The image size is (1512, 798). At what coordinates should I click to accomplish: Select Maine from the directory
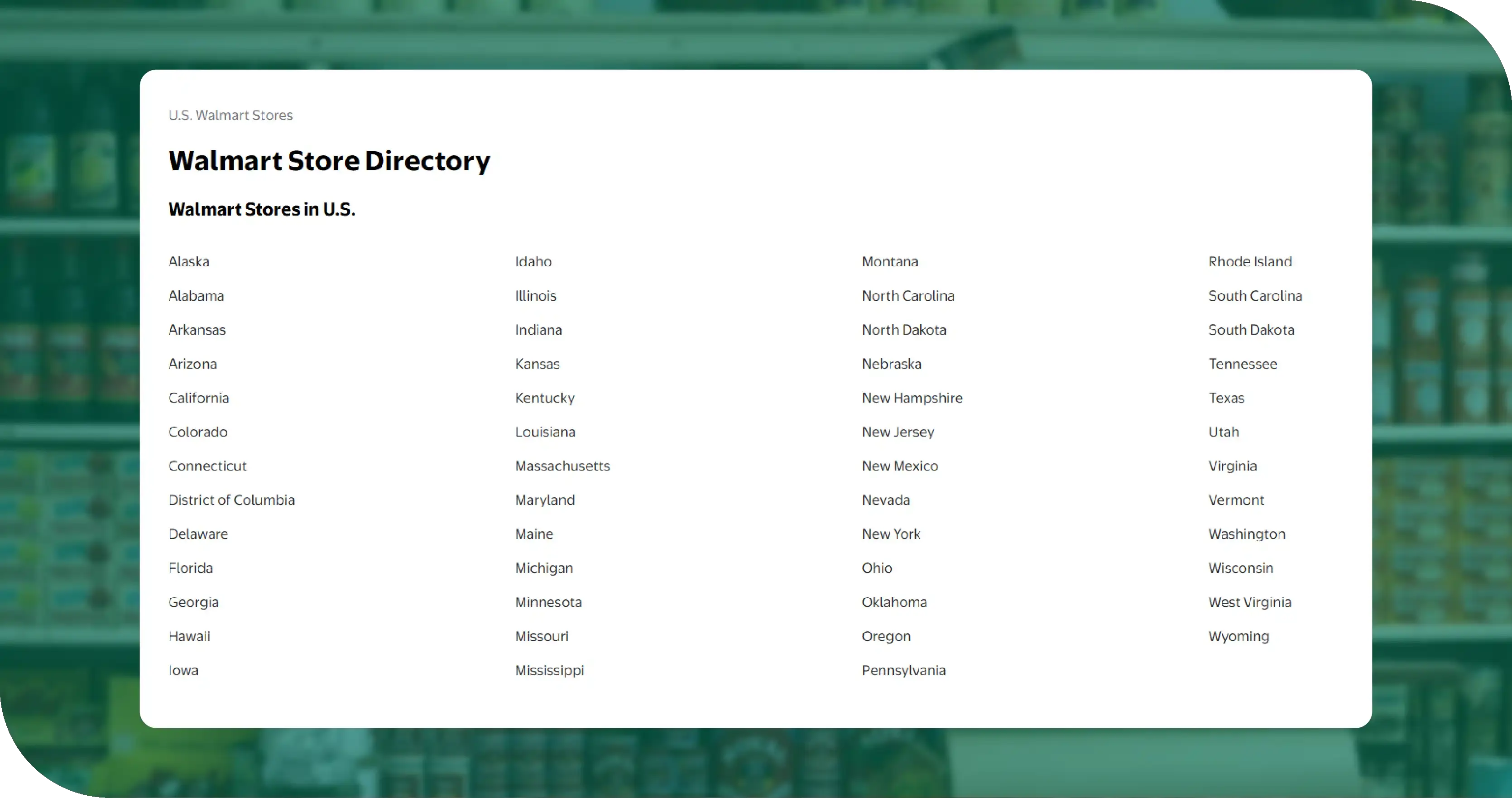click(534, 534)
